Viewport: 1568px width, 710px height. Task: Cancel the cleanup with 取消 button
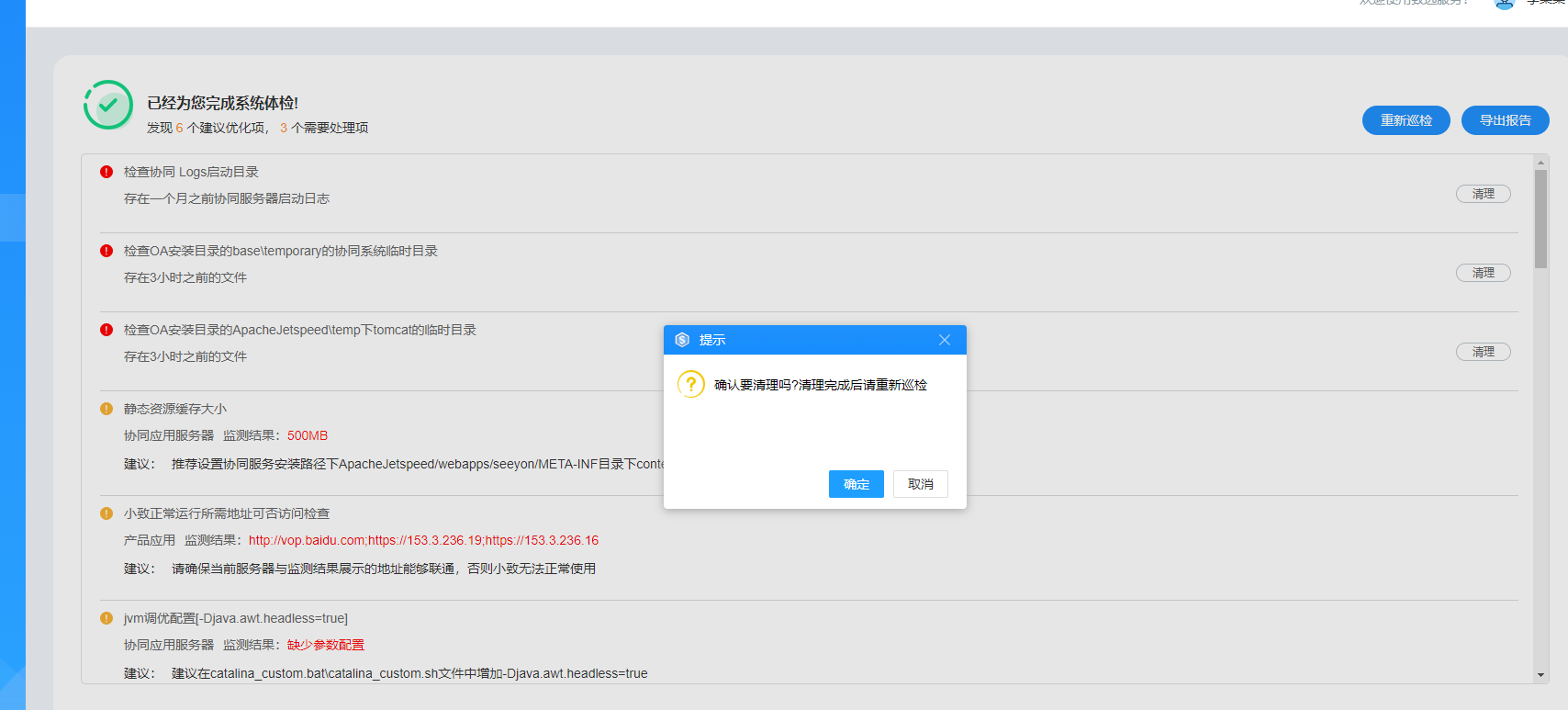click(921, 484)
